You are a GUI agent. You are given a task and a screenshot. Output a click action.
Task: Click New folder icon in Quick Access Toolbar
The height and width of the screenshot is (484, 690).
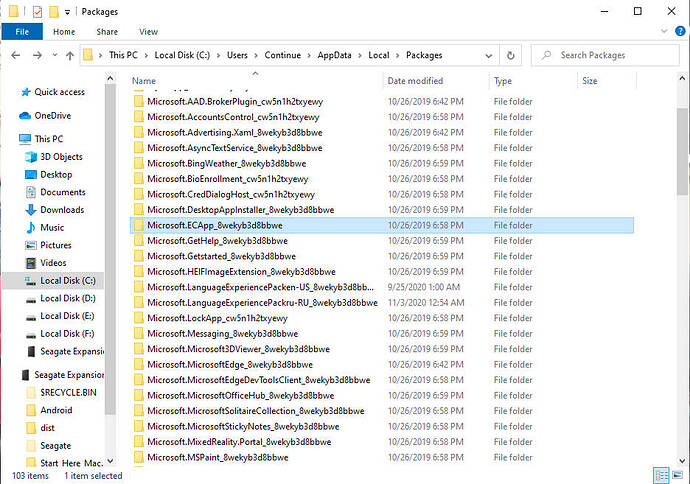point(54,11)
